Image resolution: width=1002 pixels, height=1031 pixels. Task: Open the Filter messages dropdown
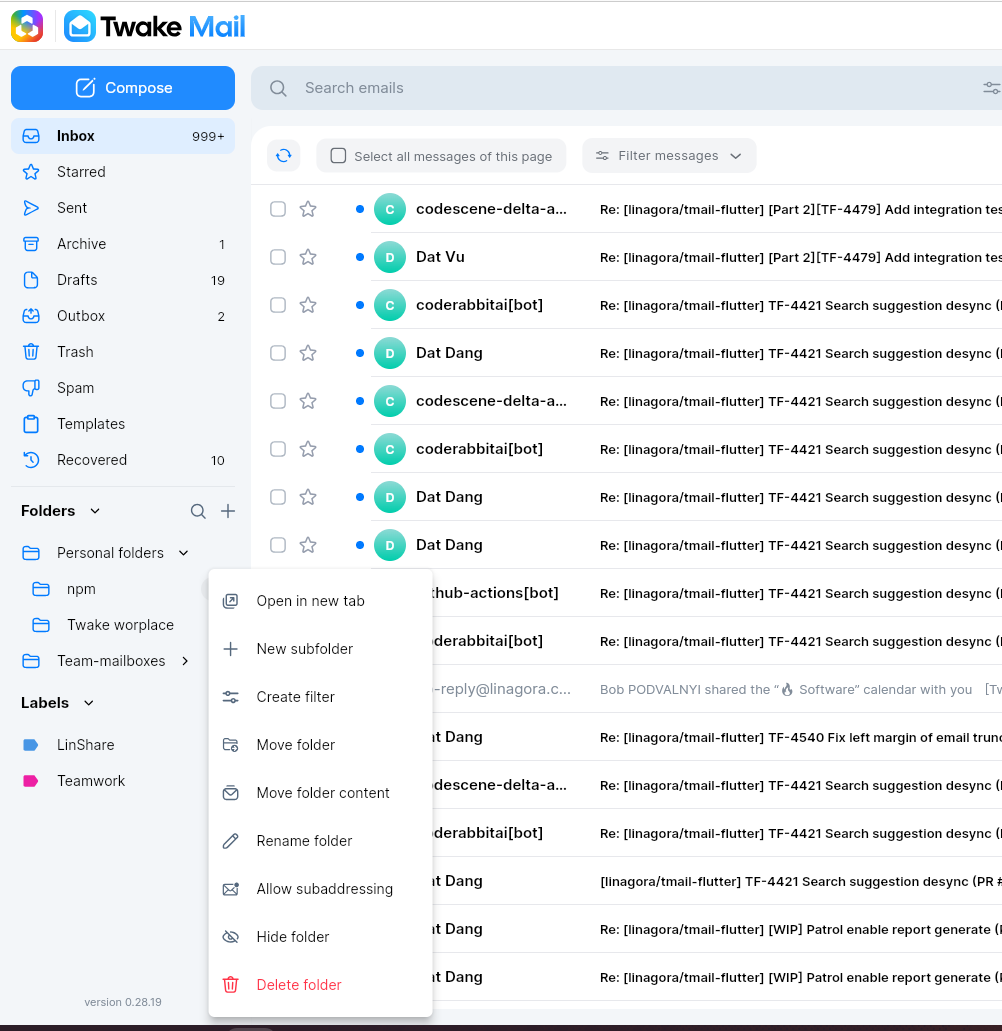[x=669, y=156]
